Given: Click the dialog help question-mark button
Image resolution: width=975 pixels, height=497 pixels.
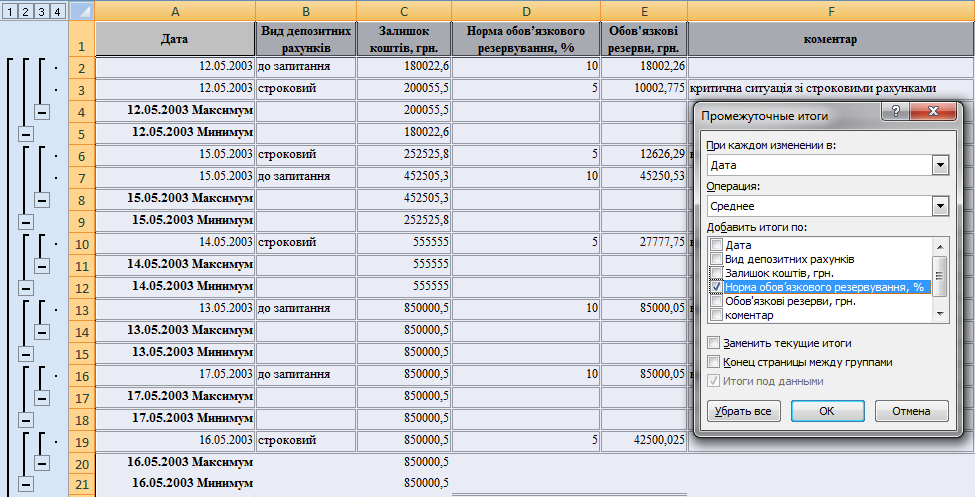Looking at the screenshot, I should (x=895, y=111).
